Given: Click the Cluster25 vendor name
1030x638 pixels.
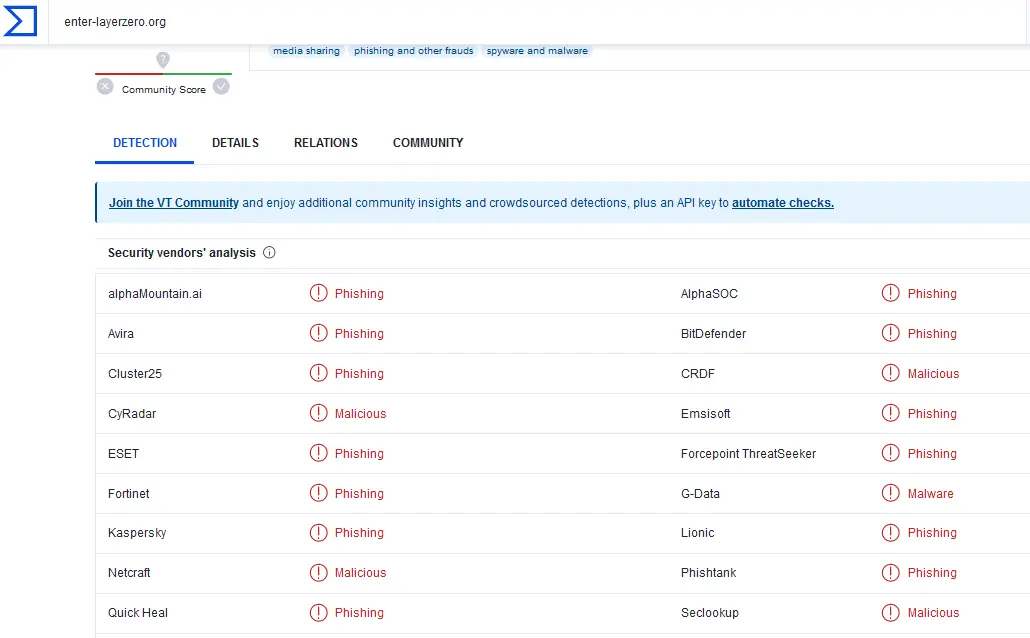Looking at the screenshot, I should pos(135,374).
